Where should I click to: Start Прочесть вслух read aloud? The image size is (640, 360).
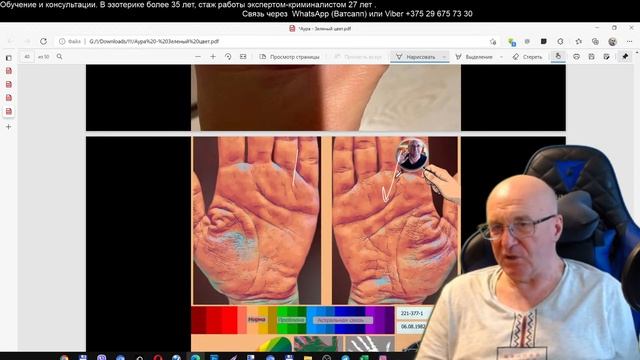click(358, 57)
